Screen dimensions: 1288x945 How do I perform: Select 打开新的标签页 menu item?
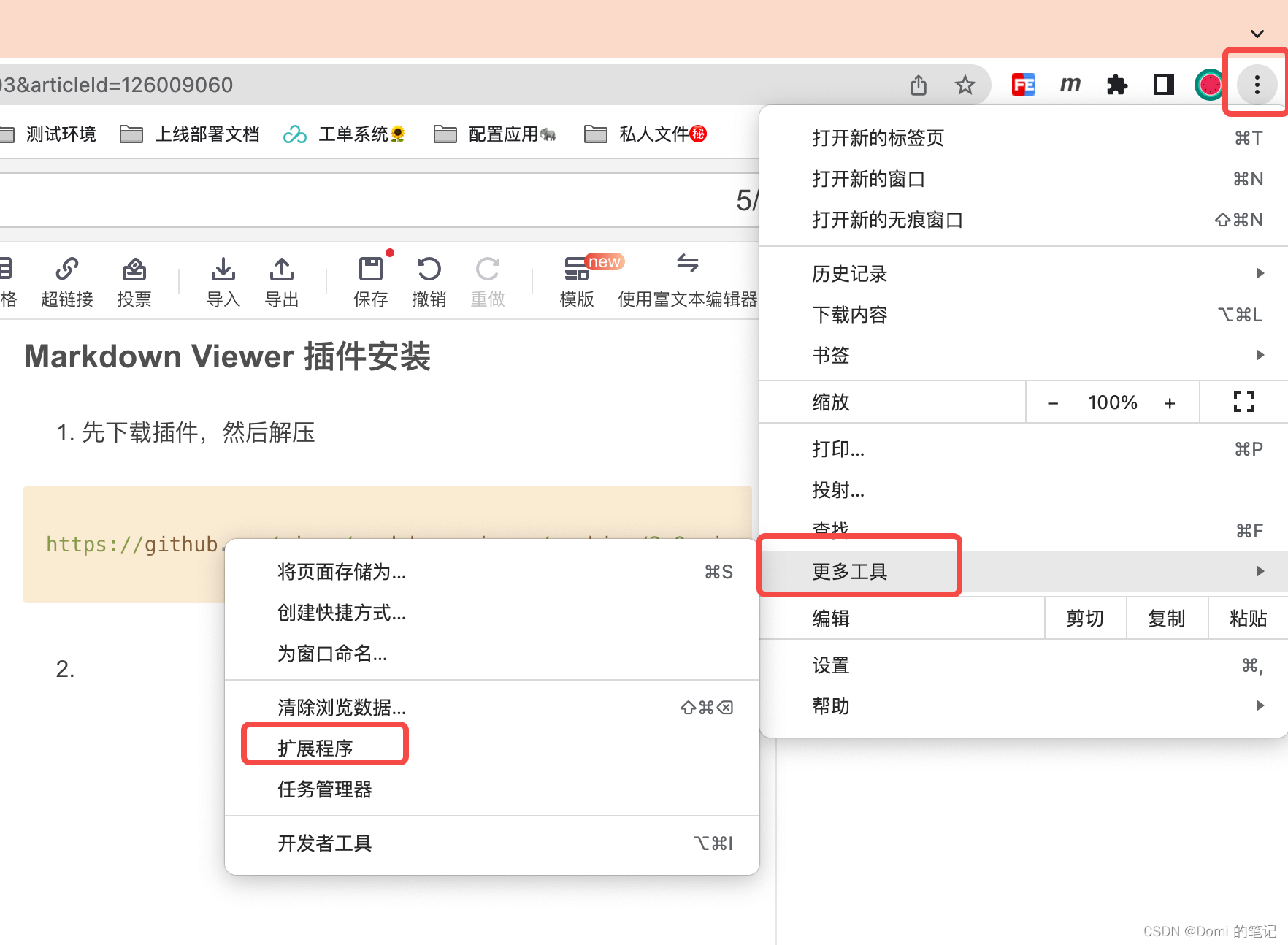[x=1024, y=138]
